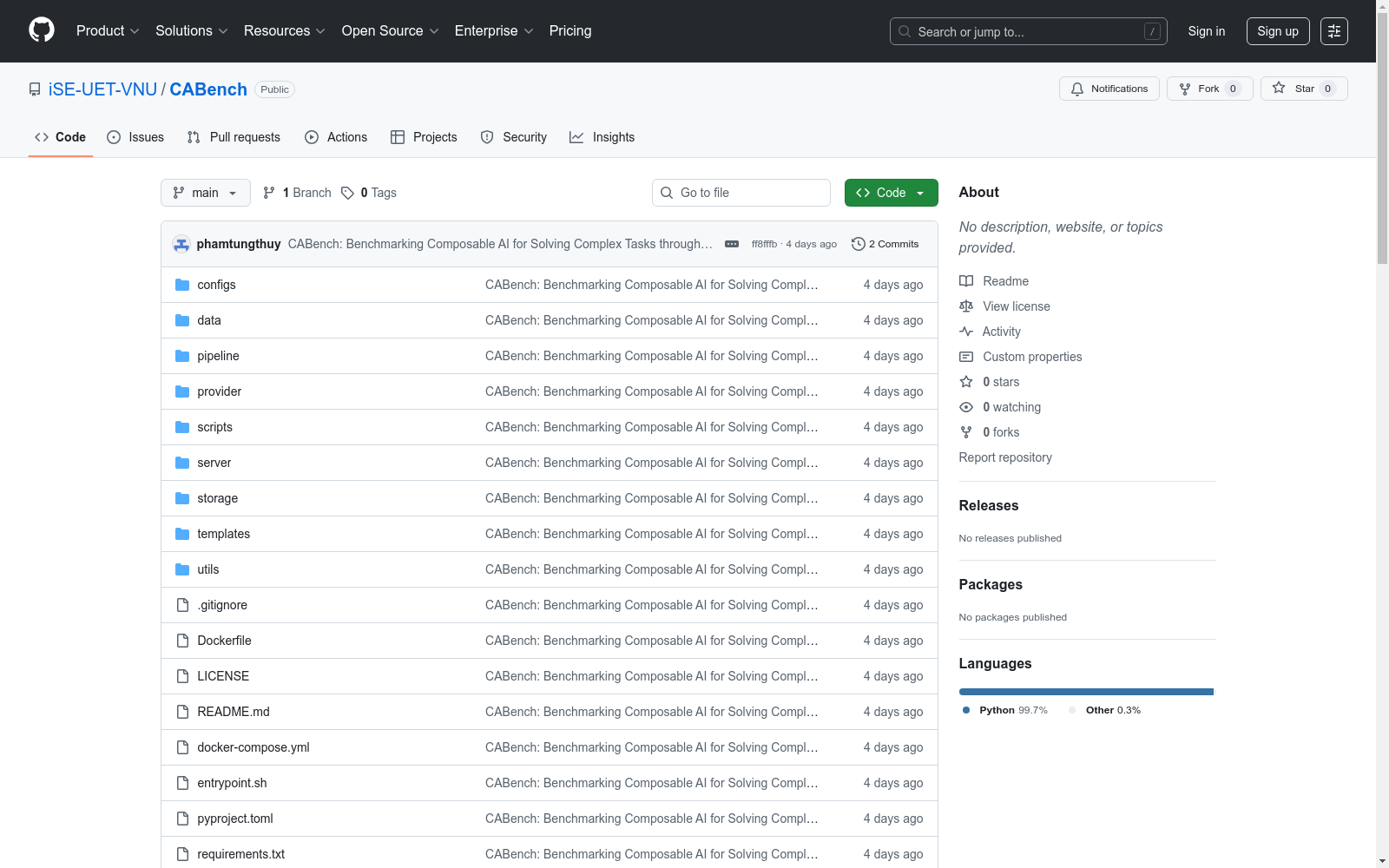Open the iSE-UET-VNU organization link
Screen dimensions: 1389x868
tap(102, 89)
